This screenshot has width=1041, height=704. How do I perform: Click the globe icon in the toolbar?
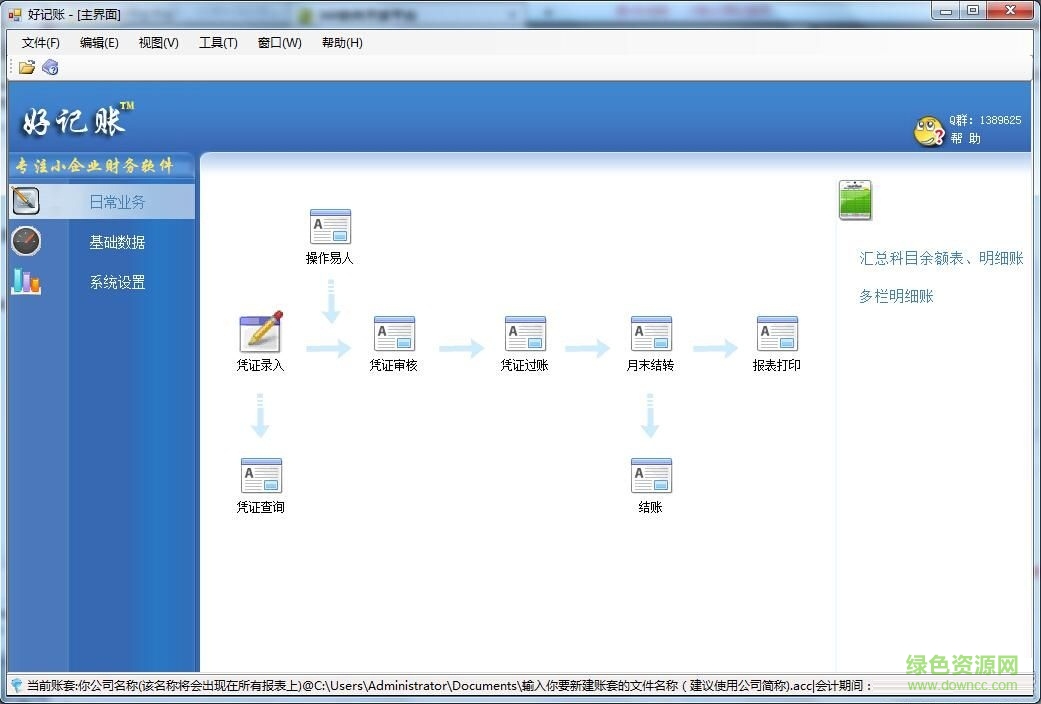(x=50, y=66)
